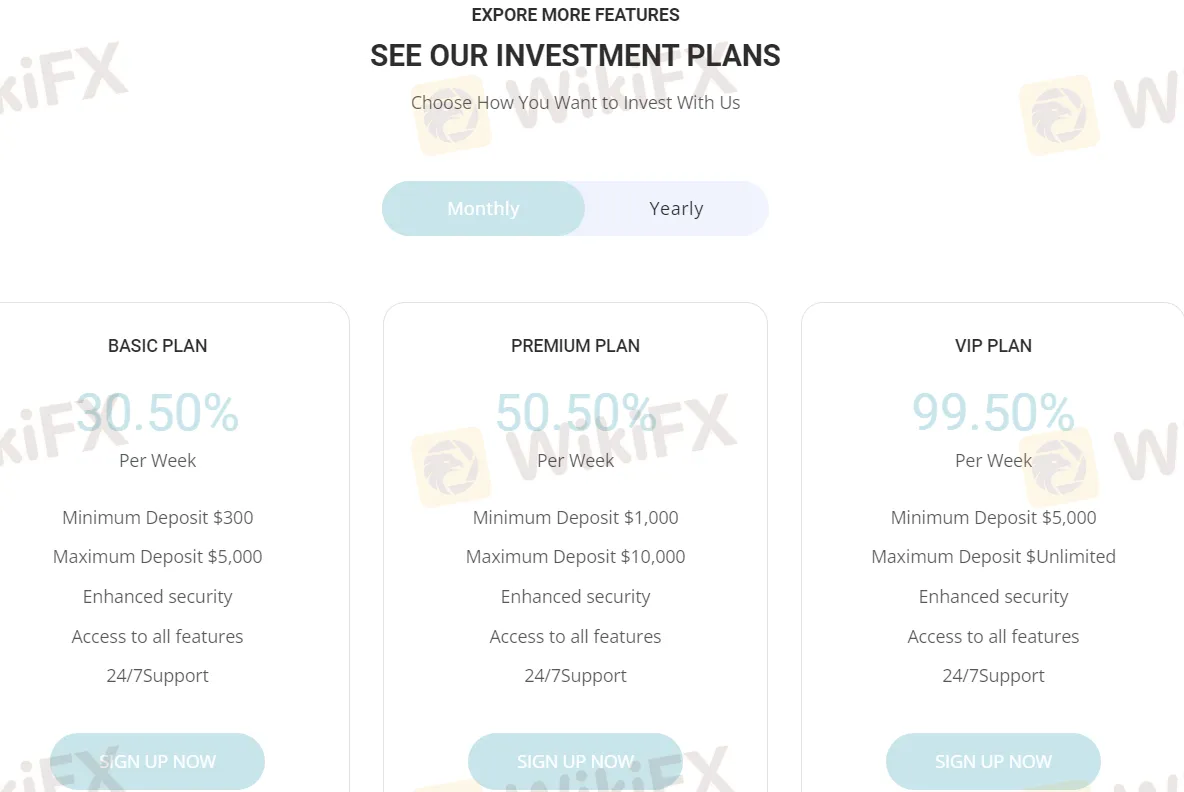Click the 50.50% rate figure
The height and width of the screenshot is (792, 1184).
point(575,413)
